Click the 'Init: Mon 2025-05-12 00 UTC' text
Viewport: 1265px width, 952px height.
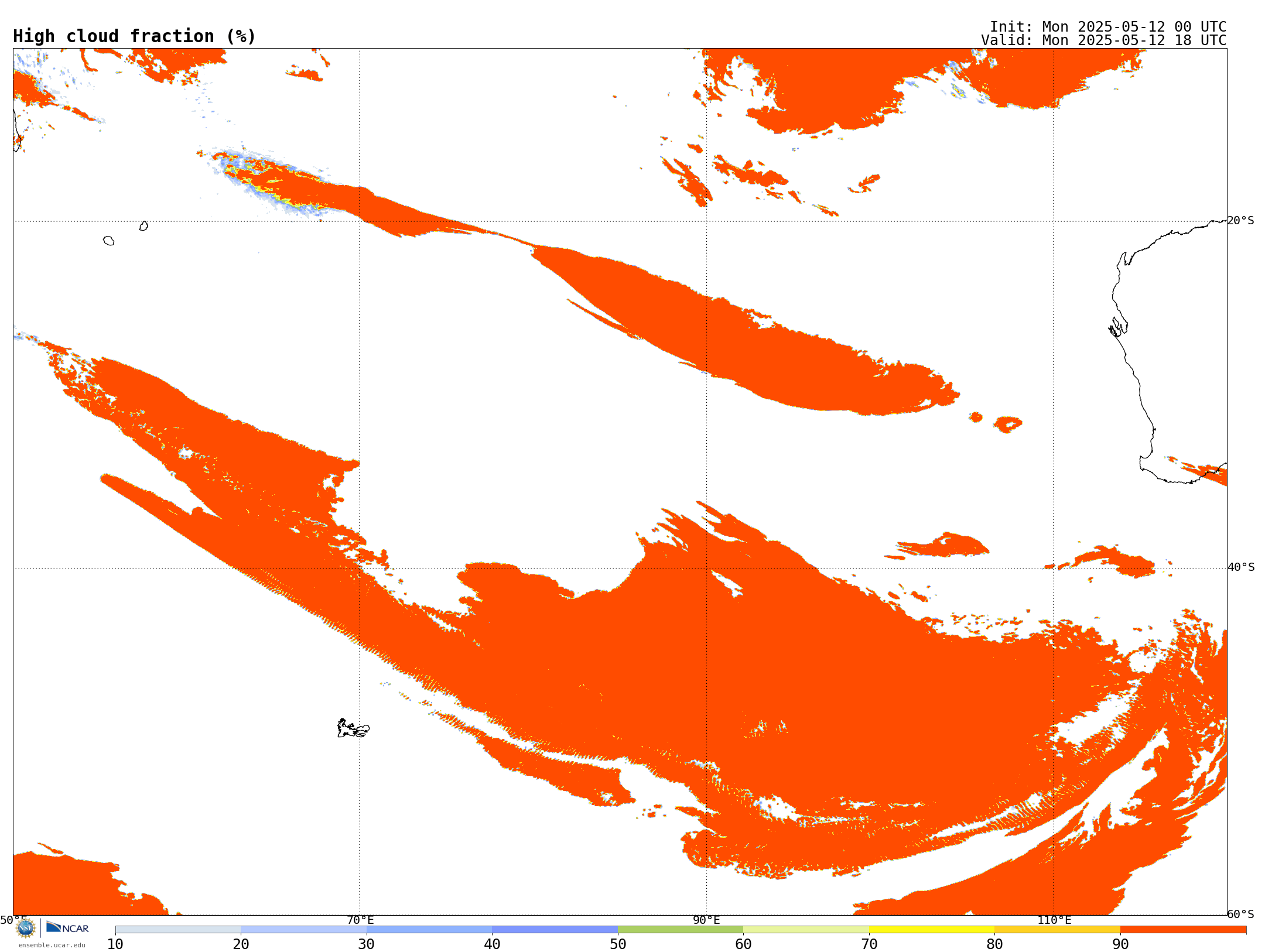click(1108, 27)
